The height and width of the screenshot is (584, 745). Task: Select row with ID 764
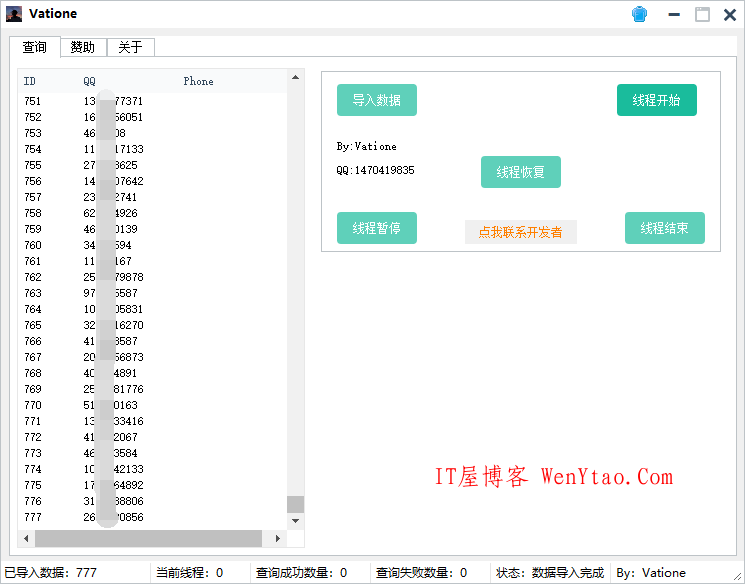click(x=152, y=309)
